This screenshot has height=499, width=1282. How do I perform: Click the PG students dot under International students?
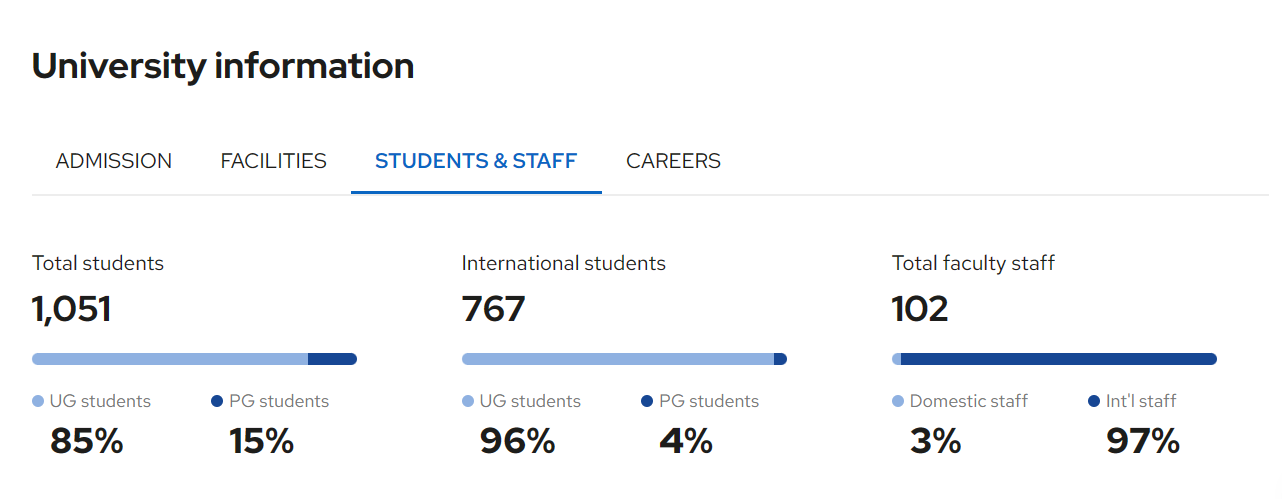tap(647, 402)
